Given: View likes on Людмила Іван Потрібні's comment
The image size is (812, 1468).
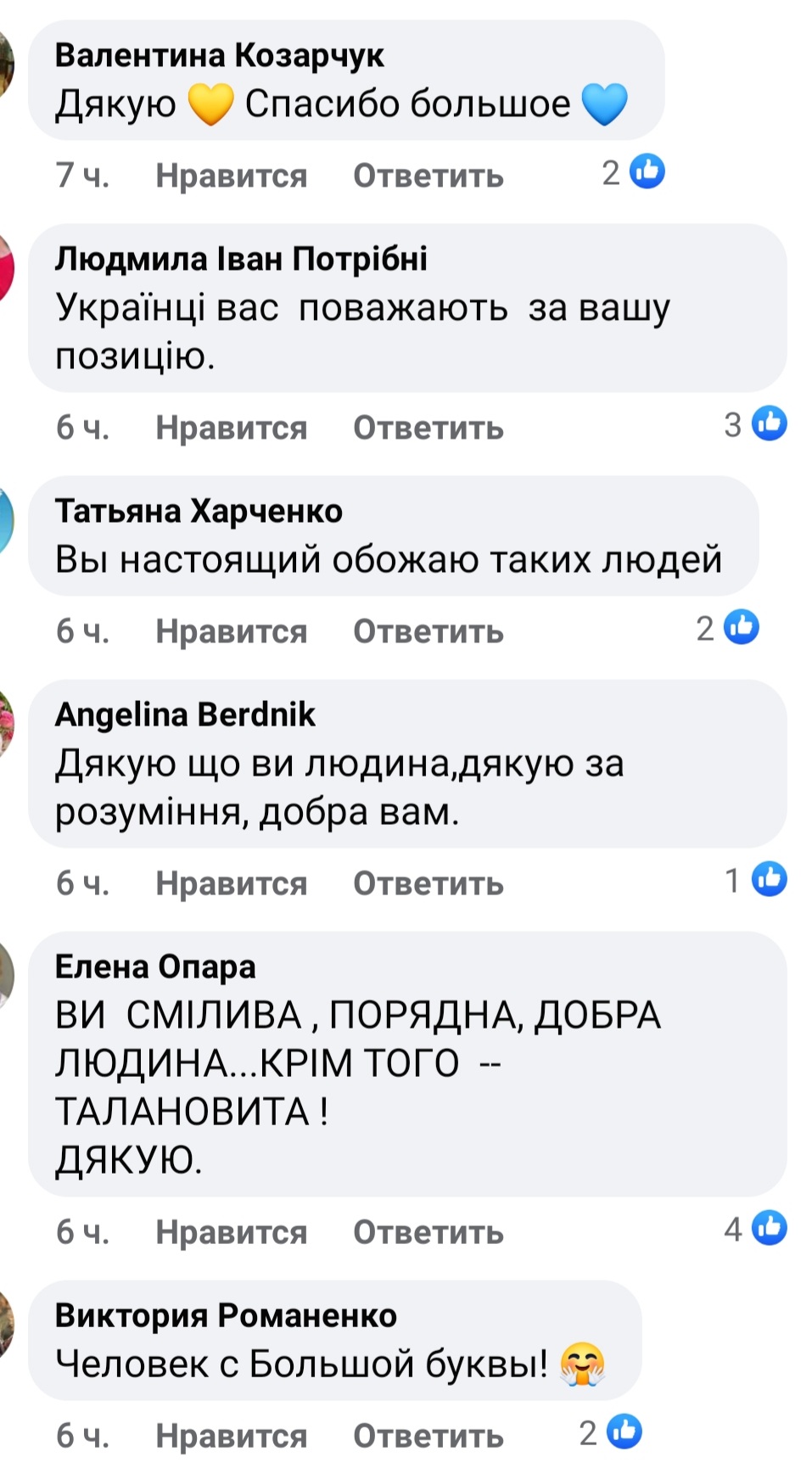Looking at the screenshot, I should coord(755,423).
